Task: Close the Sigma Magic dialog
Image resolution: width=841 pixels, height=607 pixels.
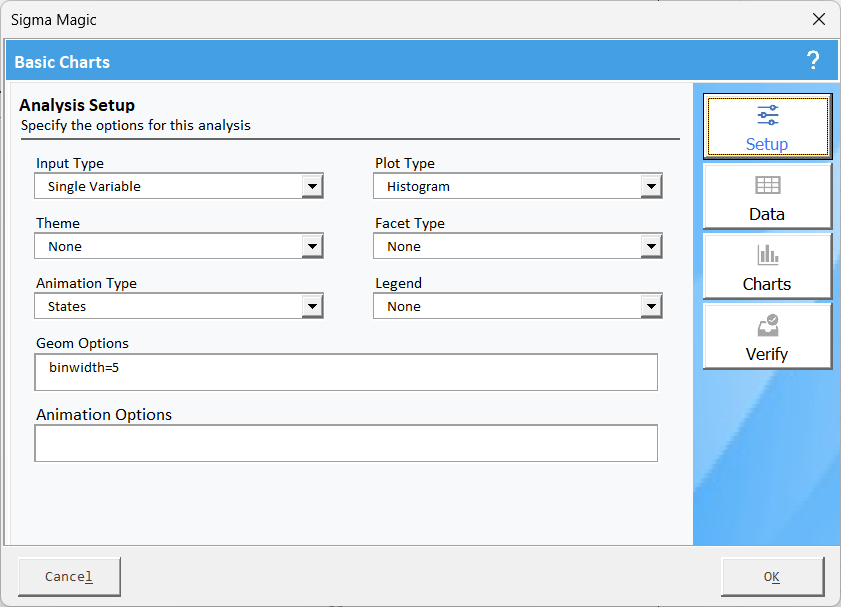Action: 818,19
